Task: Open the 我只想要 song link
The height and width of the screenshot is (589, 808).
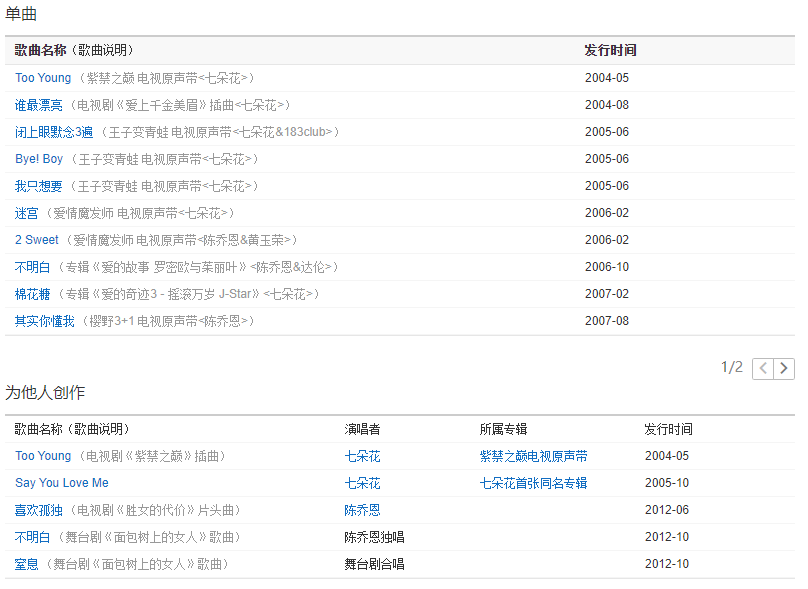Action: pos(38,186)
